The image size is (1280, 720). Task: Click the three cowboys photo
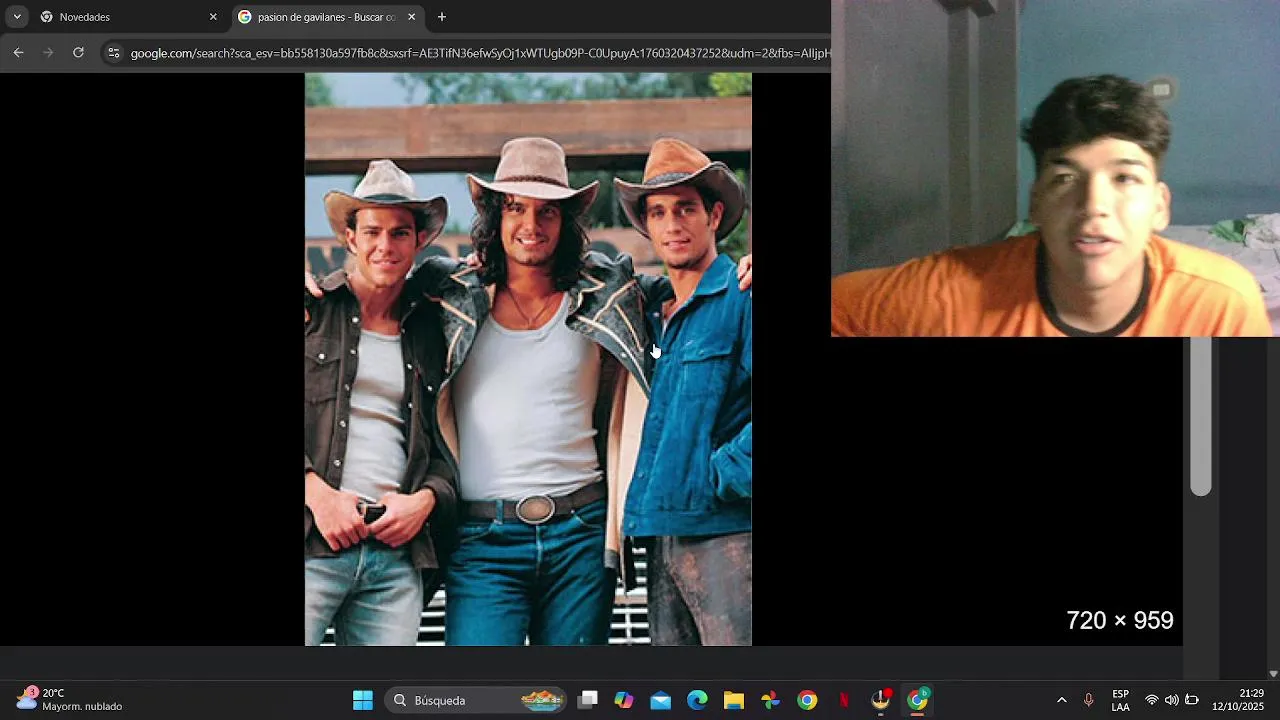click(x=528, y=359)
